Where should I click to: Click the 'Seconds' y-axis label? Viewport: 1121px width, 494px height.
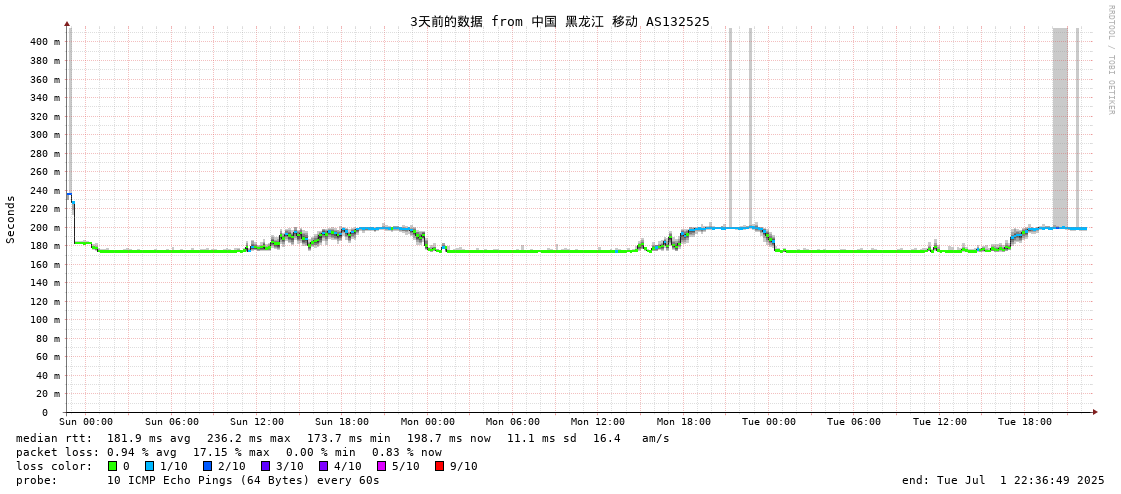point(11,219)
